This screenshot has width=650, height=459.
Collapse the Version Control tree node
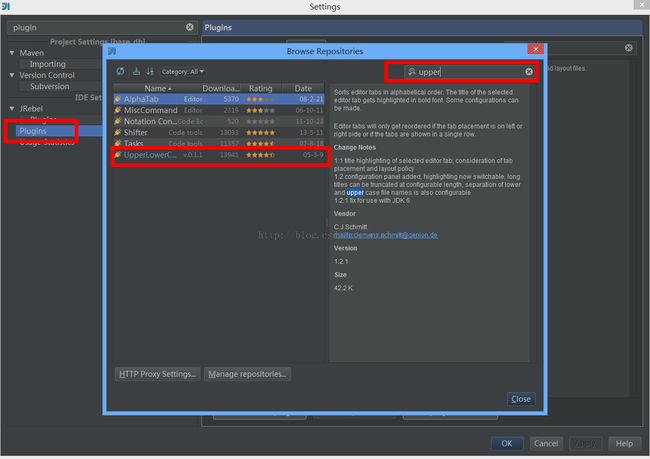pos(12,75)
